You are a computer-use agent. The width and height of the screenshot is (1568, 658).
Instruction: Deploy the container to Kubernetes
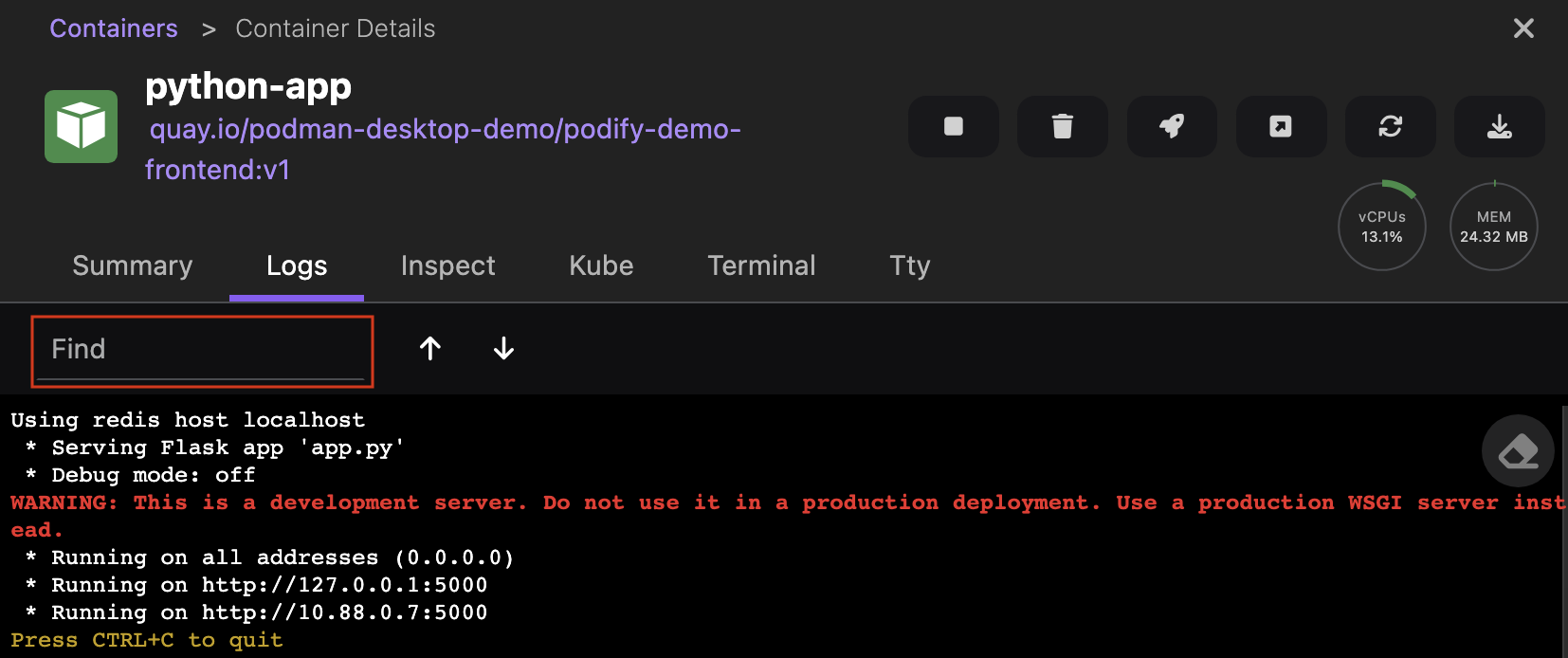click(x=1172, y=126)
